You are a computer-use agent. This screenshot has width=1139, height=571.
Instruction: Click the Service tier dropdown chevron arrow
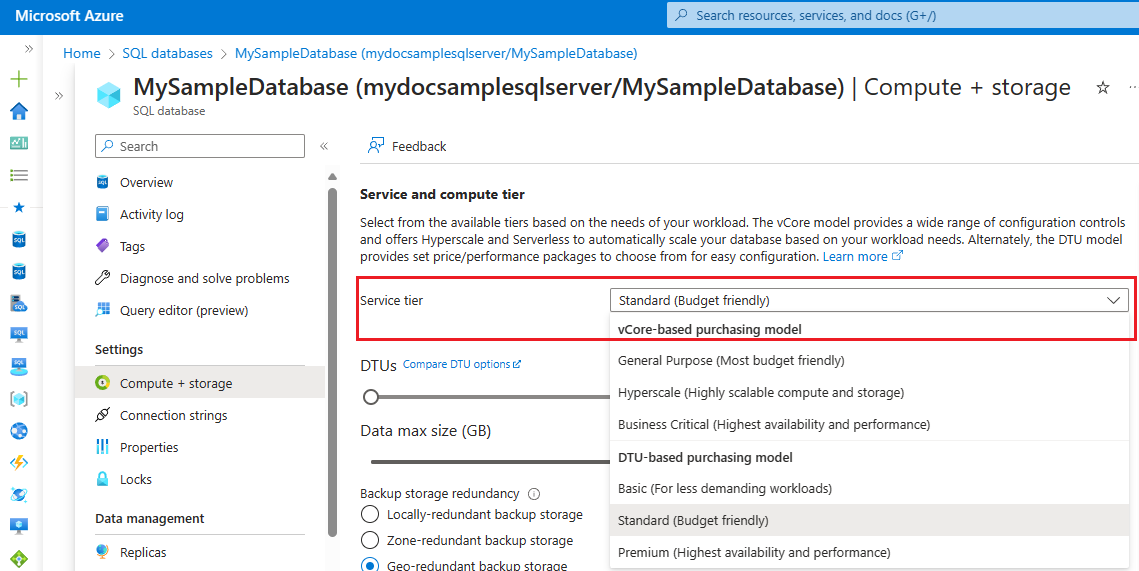click(1114, 300)
